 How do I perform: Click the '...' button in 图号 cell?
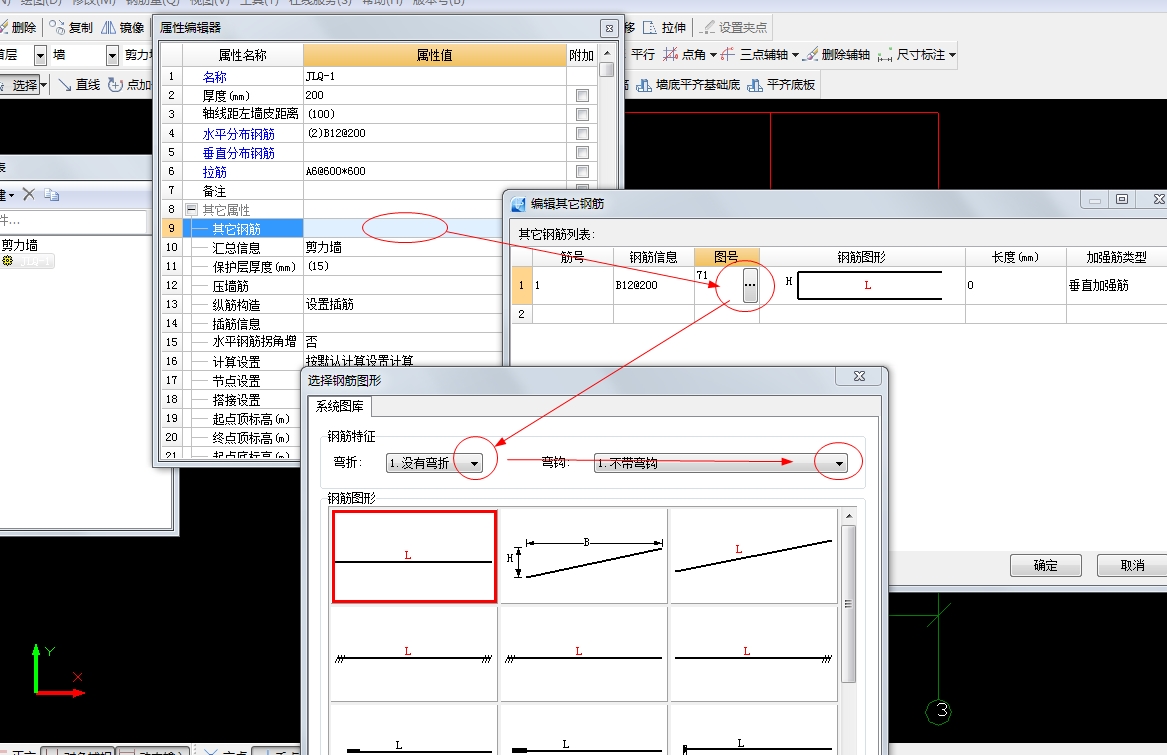750,285
